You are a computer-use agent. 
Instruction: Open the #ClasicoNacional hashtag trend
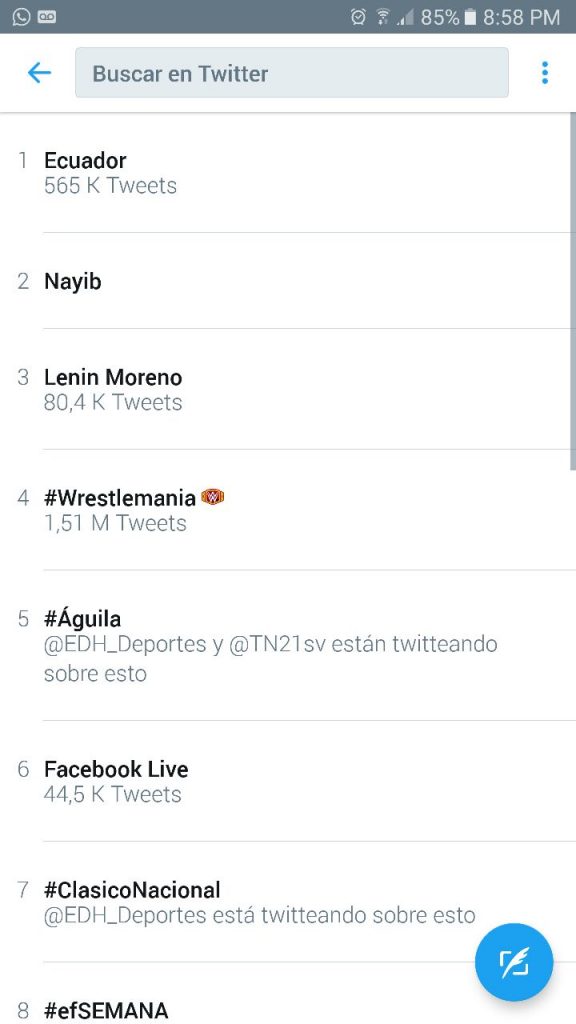[x=288, y=902]
